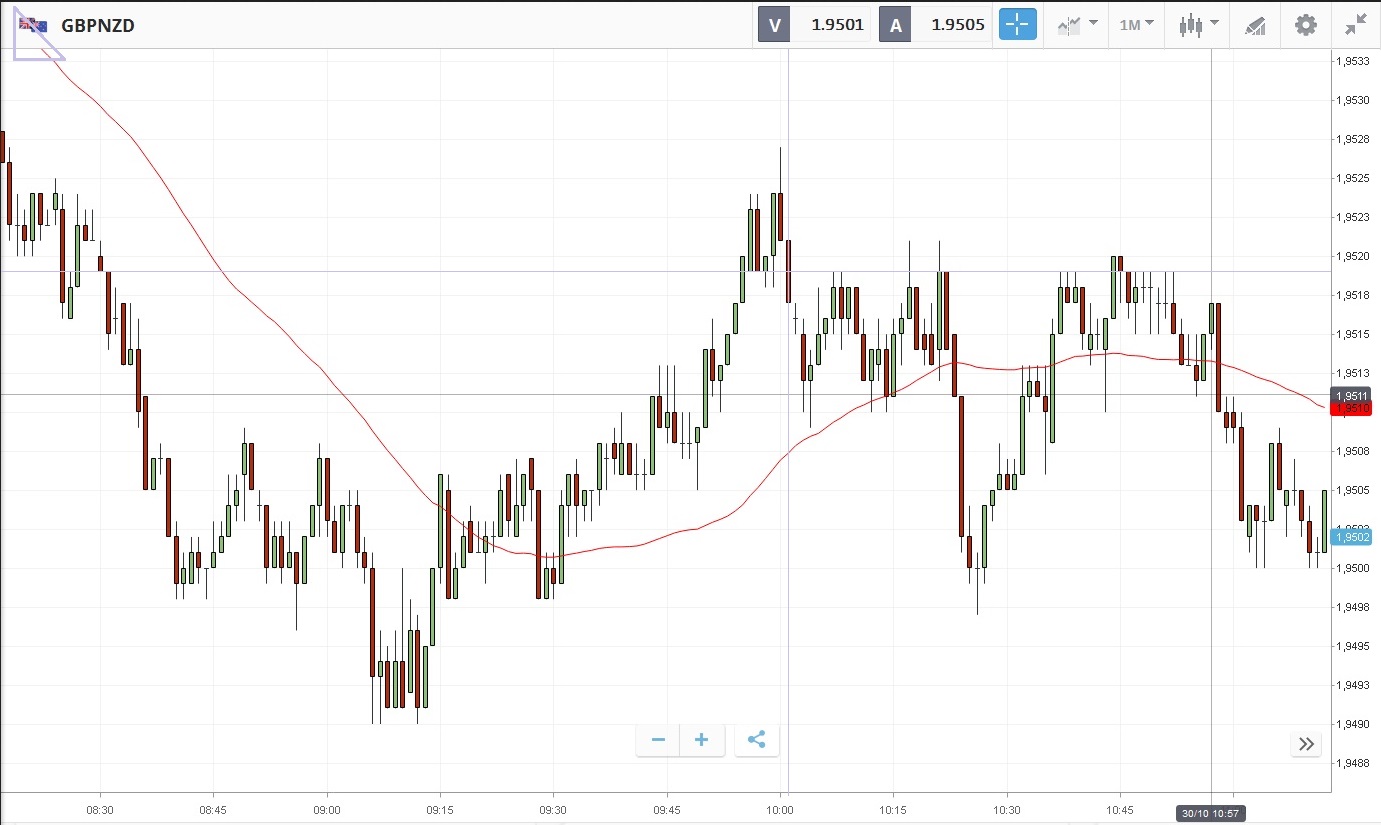Open the drawing tools icon

(1255, 25)
